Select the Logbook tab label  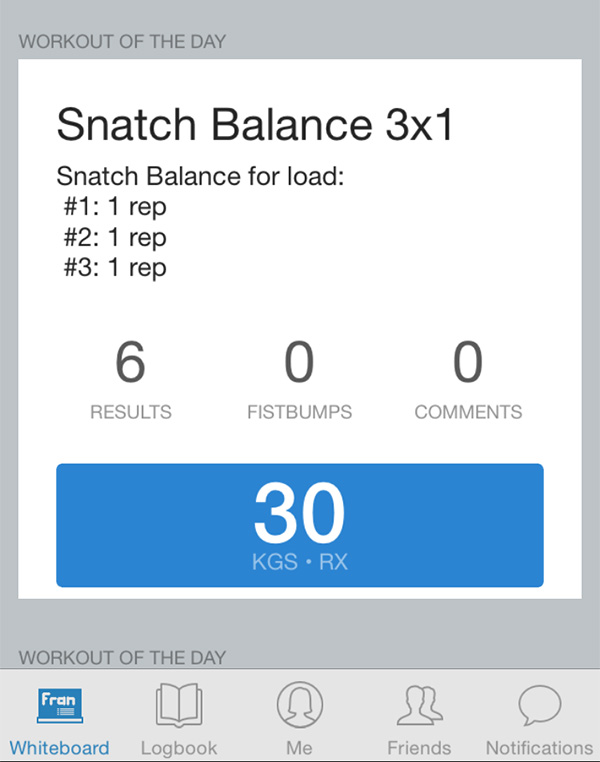click(x=179, y=748)
